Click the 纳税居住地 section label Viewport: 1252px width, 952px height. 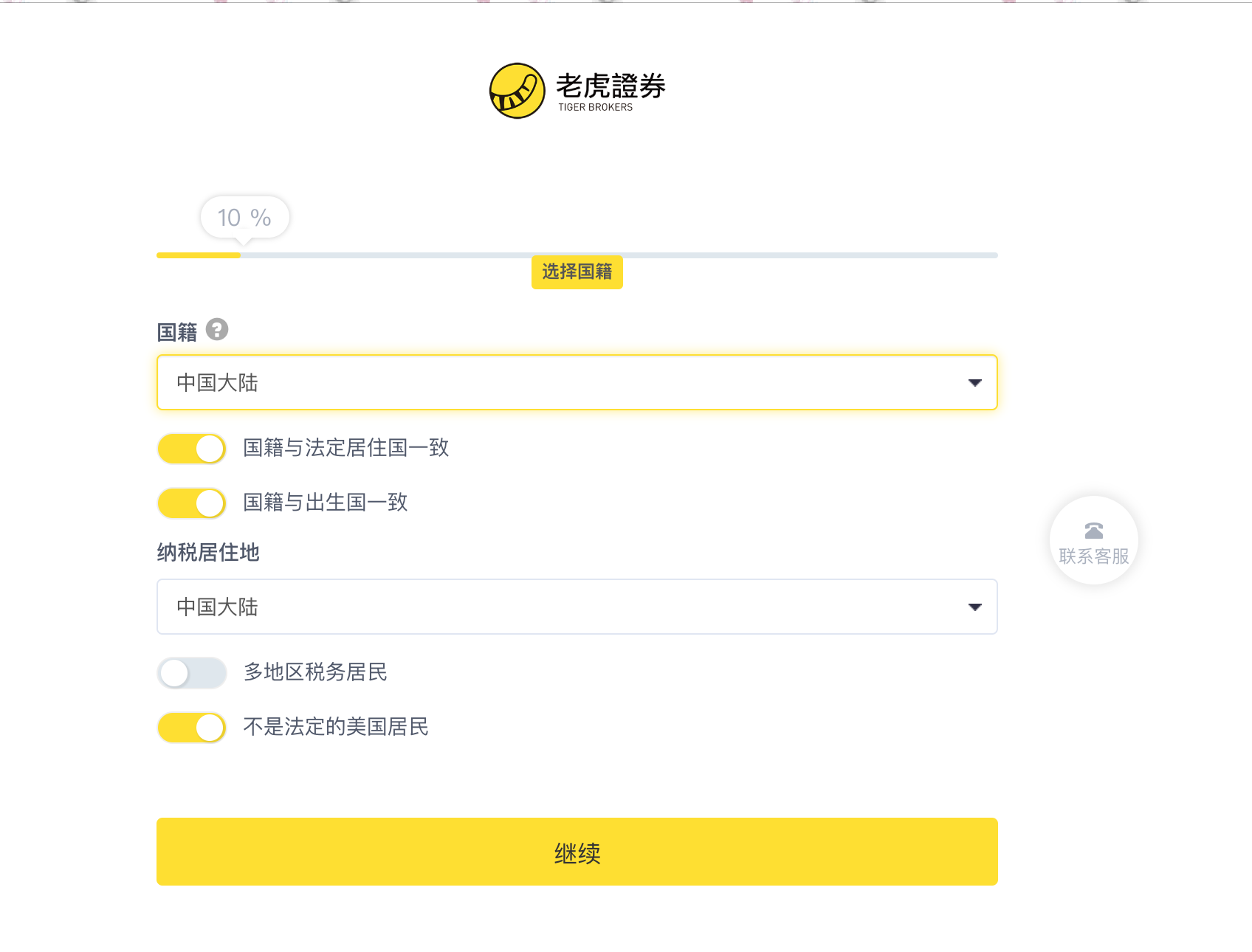[208, 553]
